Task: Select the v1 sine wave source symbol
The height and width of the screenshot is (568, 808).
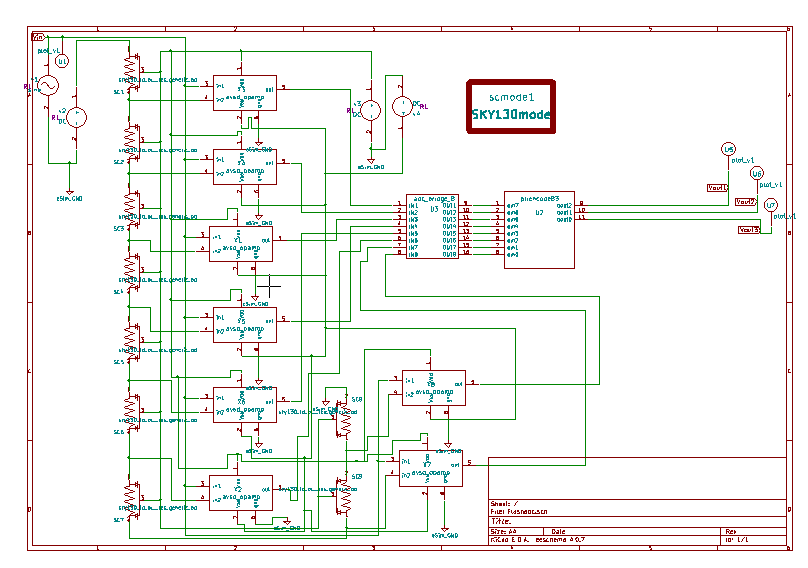Action: click(x=48, y=86)
